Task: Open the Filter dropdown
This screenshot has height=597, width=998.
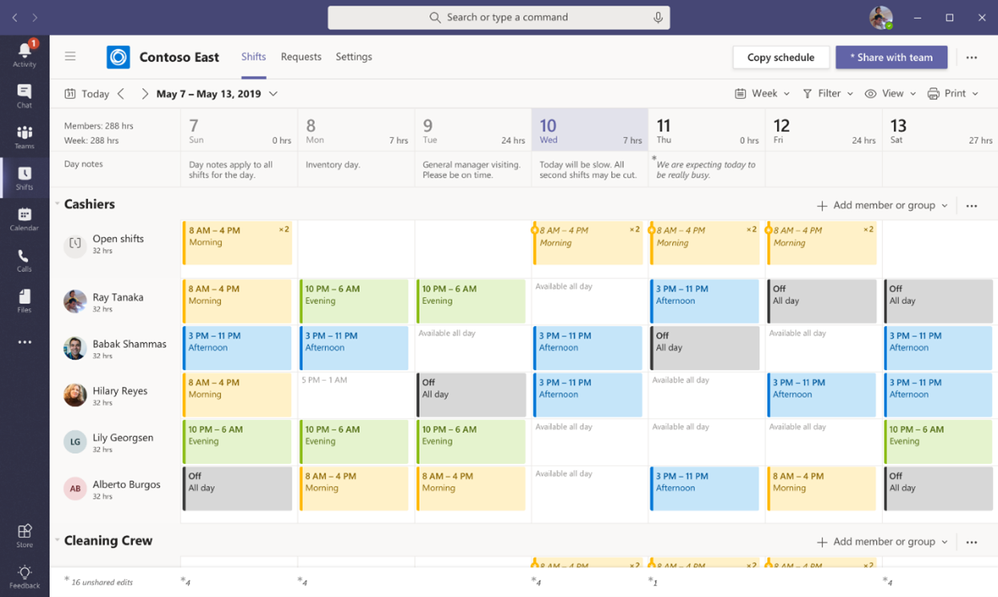Action: pos(827,94)
